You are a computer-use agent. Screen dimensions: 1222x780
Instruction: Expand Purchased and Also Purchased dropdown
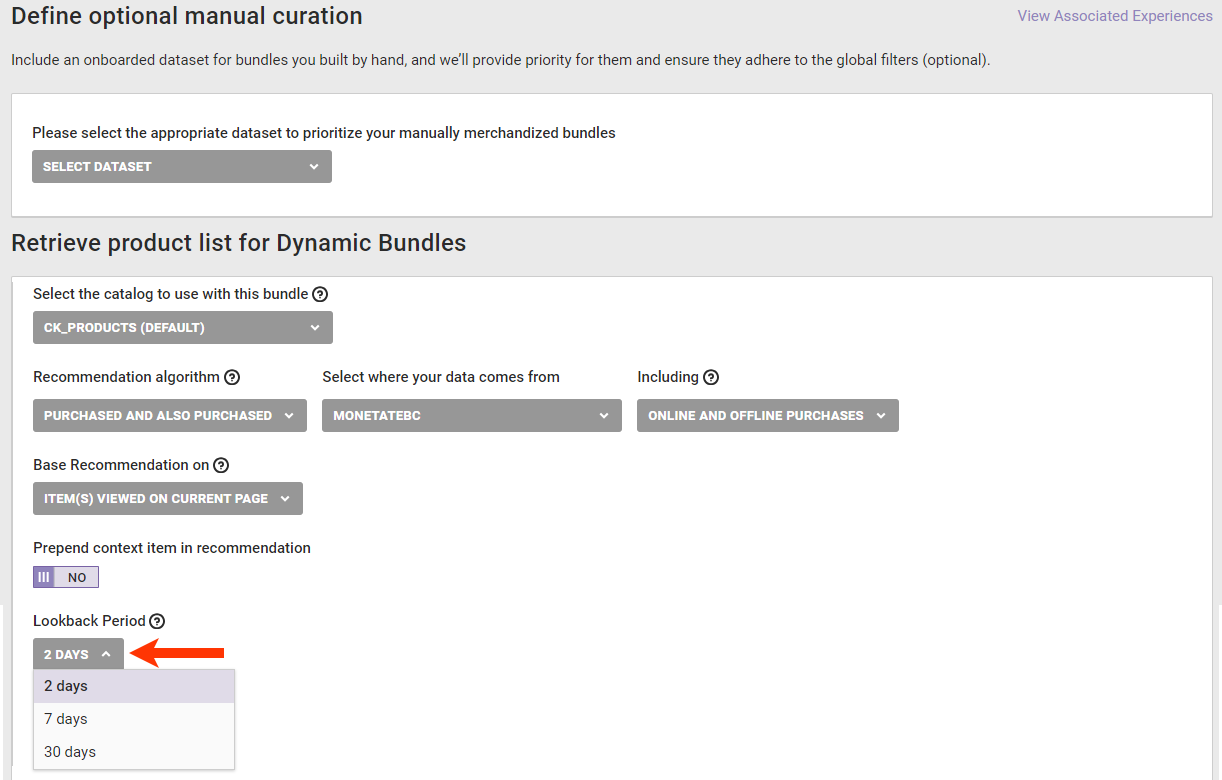pos(169,416)
